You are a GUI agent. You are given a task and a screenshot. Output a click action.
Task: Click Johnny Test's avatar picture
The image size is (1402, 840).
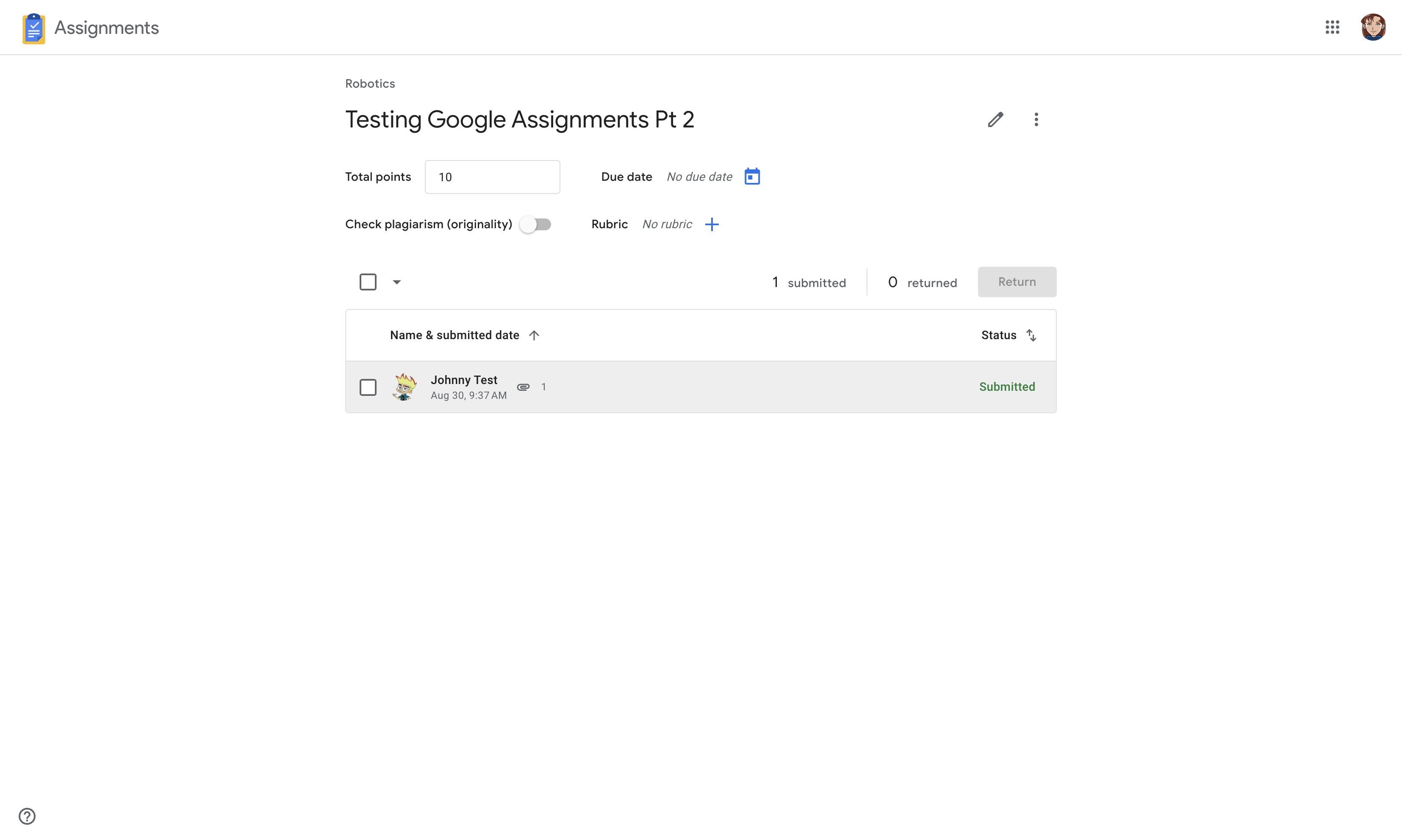pyautogui.click(x=404, y=387)
